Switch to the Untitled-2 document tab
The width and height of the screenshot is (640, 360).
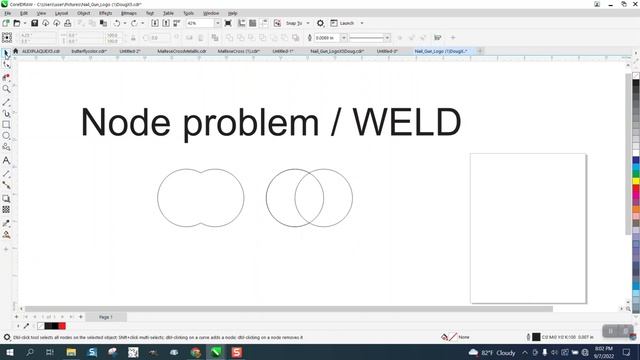pos(130,51)
